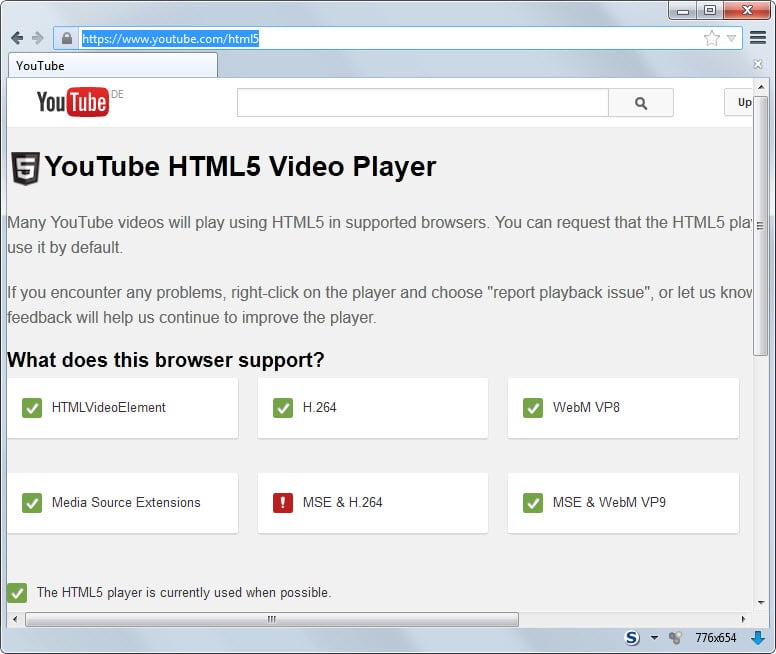
Task: Open the status bar S dropdown arrow
Action: point(654,638)
